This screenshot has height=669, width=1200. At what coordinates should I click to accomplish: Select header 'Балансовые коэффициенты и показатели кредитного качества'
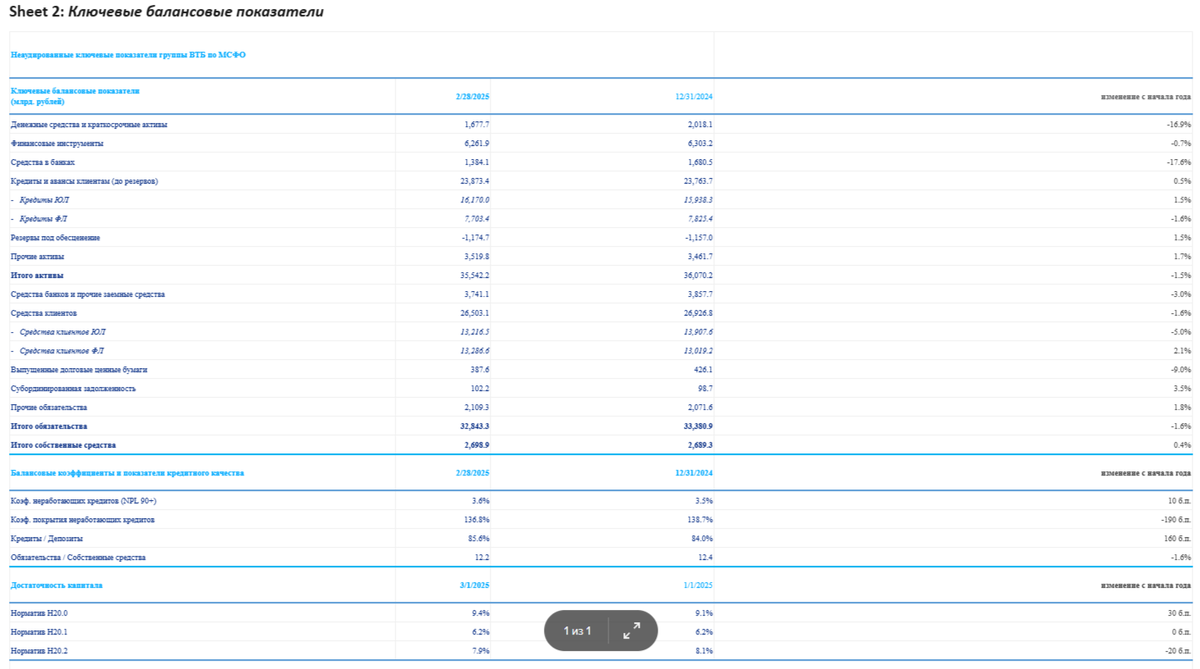[x=127, y=472]
